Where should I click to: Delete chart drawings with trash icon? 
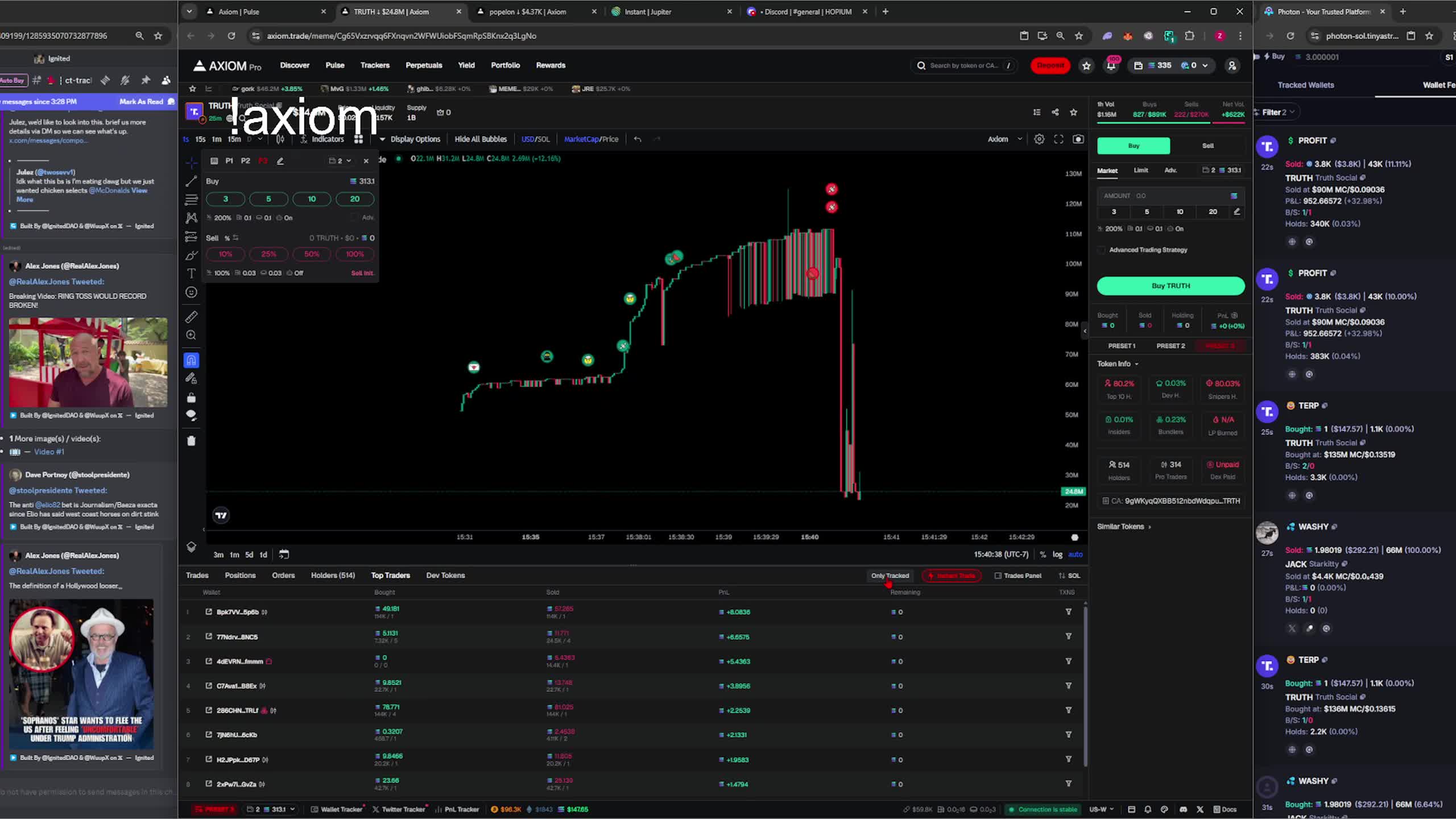tap(191, 441)
